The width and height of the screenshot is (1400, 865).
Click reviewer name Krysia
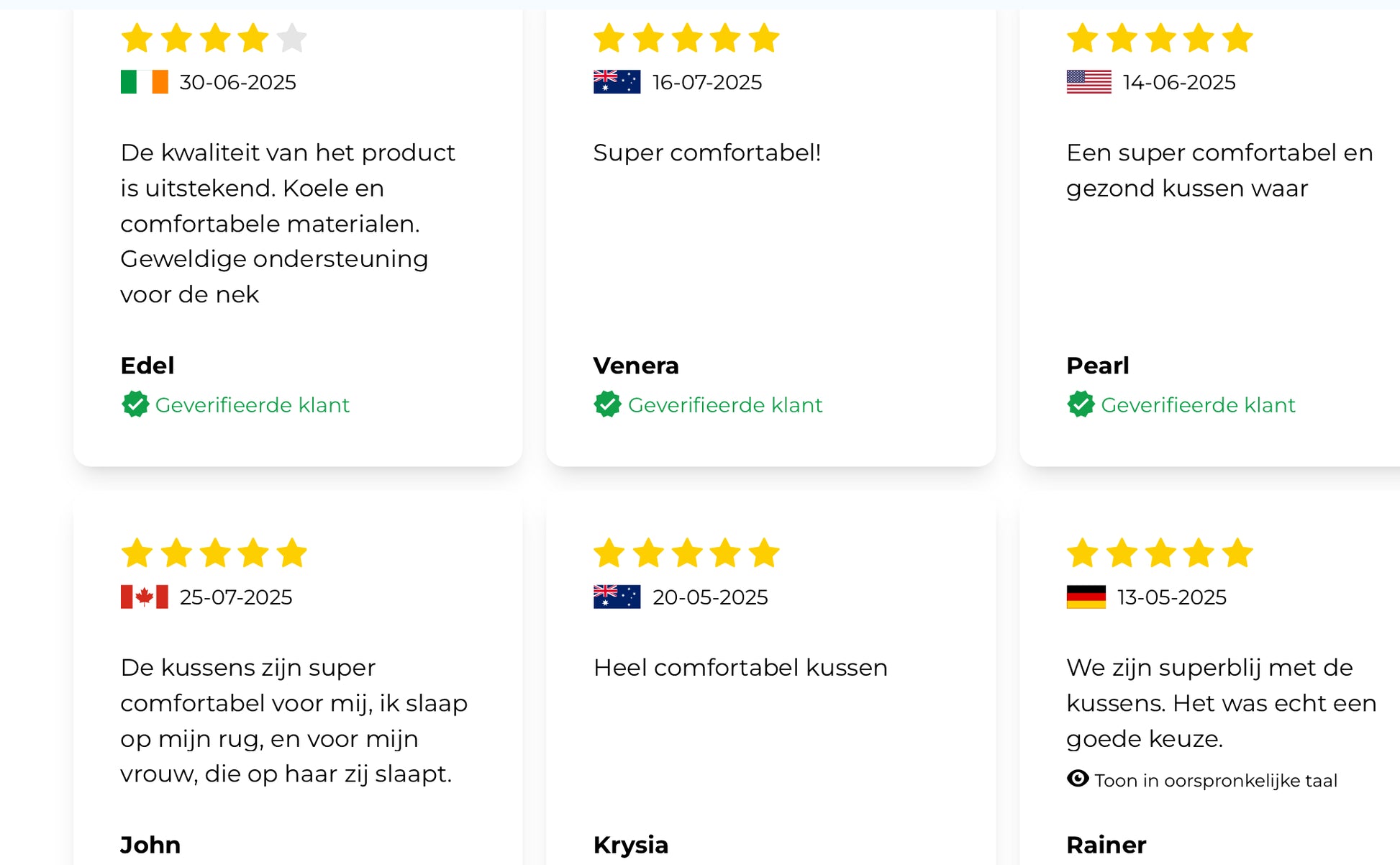click(631, 845)
